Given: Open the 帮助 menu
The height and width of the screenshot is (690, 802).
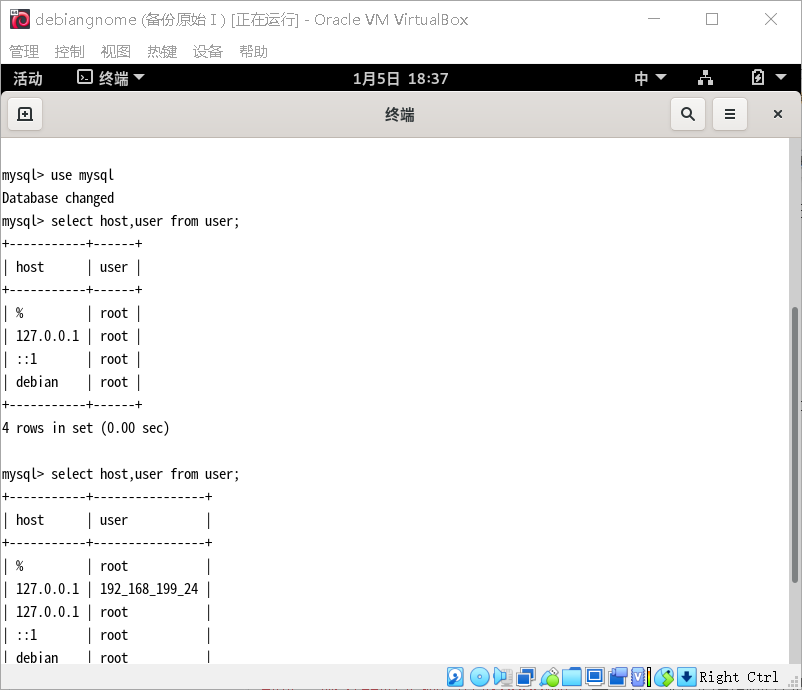Looking at the screenshot, I should point(254,52).
